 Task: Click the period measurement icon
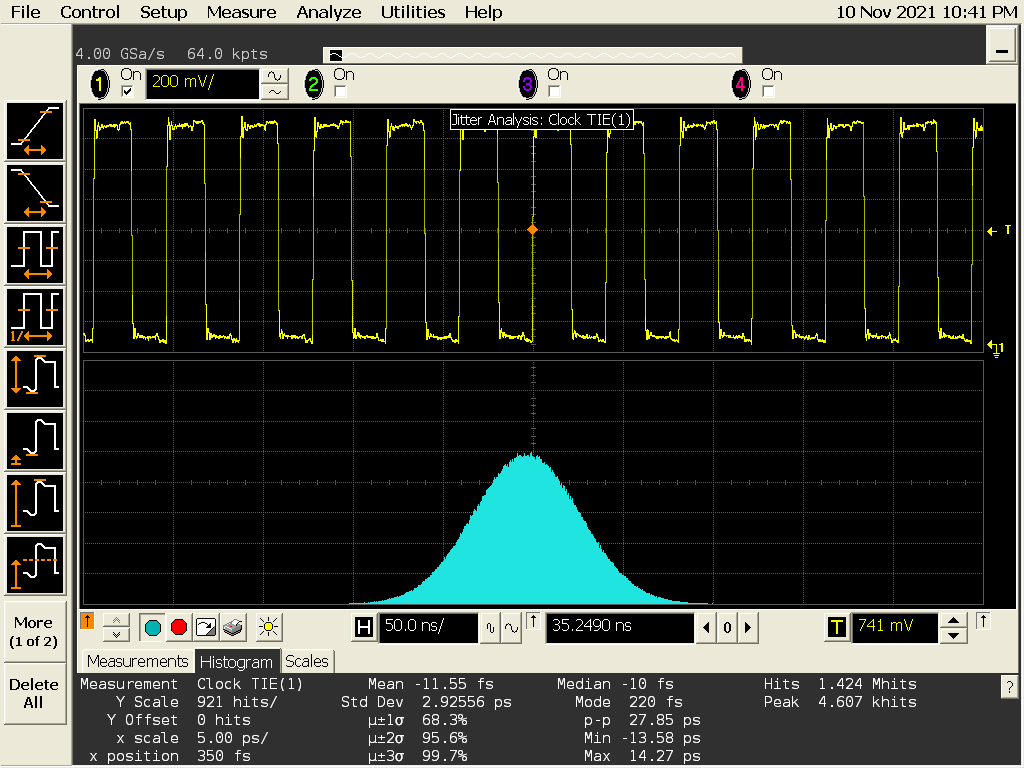click(x=36, y=255)
